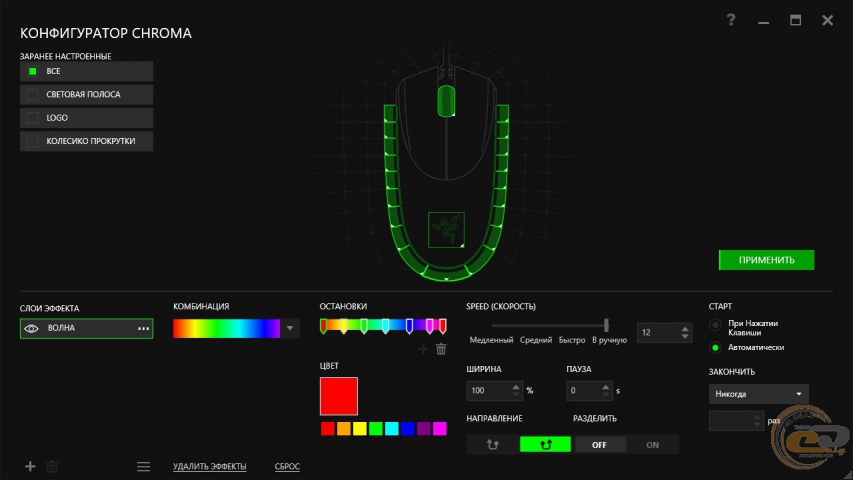The height and width of the screenshot is (480, 853).
Task: Select the yellow gradient stop marker
Action: 344,327
